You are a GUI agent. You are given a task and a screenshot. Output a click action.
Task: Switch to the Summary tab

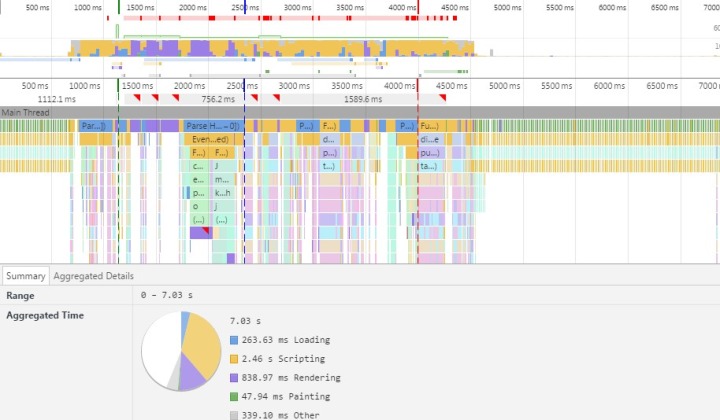coord(25,276)
